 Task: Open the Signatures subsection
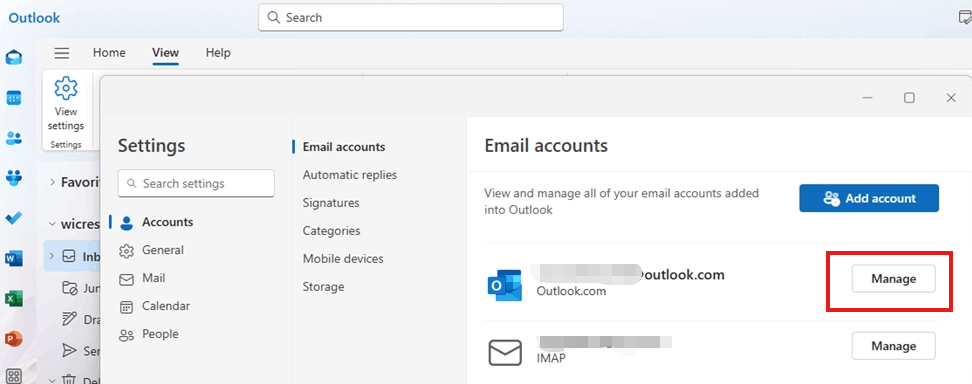(331, 203)
